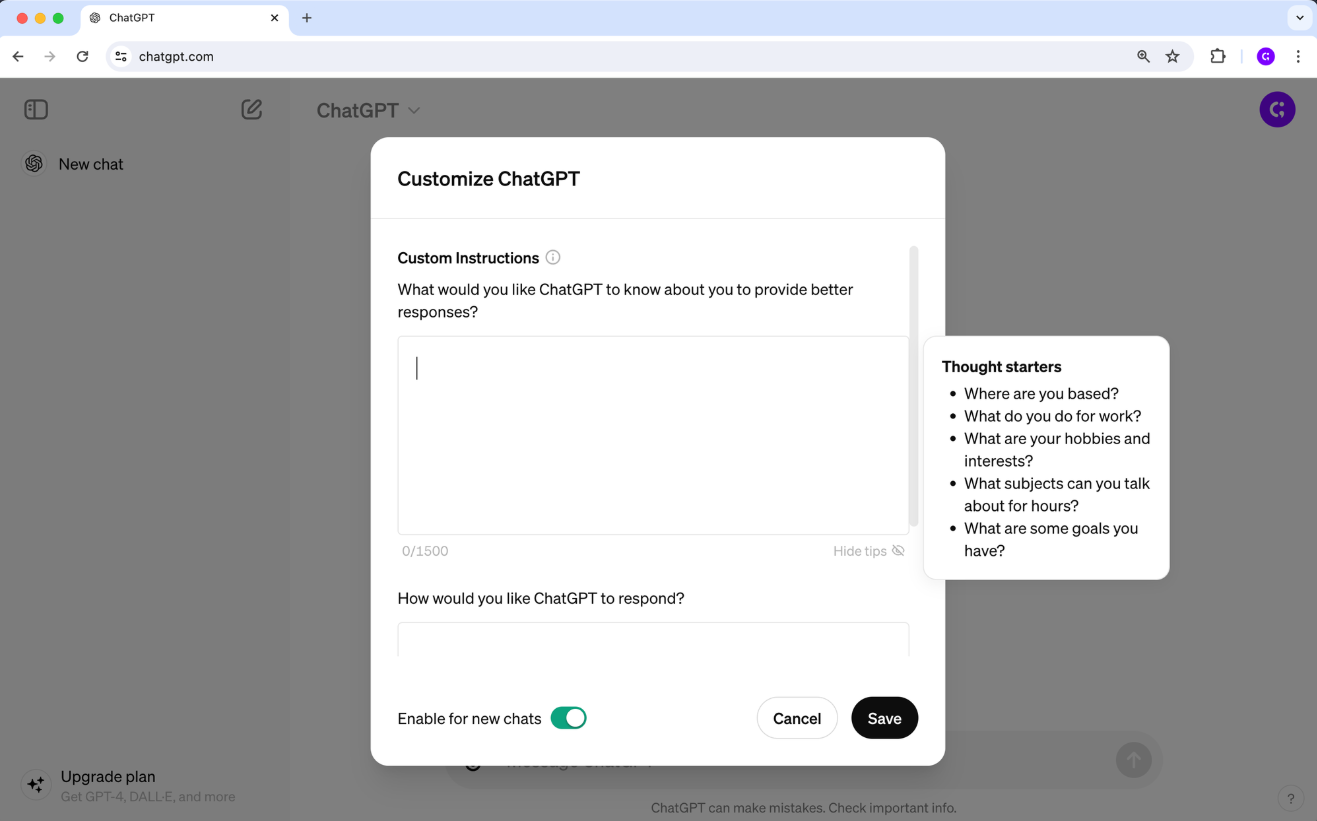This screenshot has width=1317, height=821.
Task: Open the Chrome three-dot menu
Action: coord(1298,57)
